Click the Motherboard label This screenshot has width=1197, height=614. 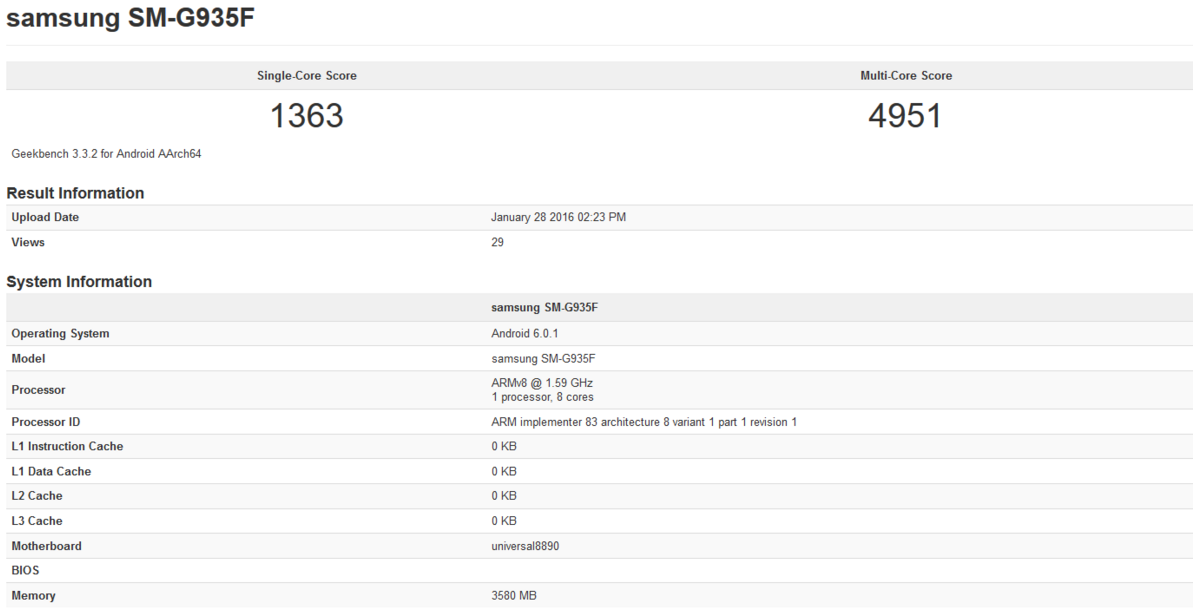click(x=47, y=546)
